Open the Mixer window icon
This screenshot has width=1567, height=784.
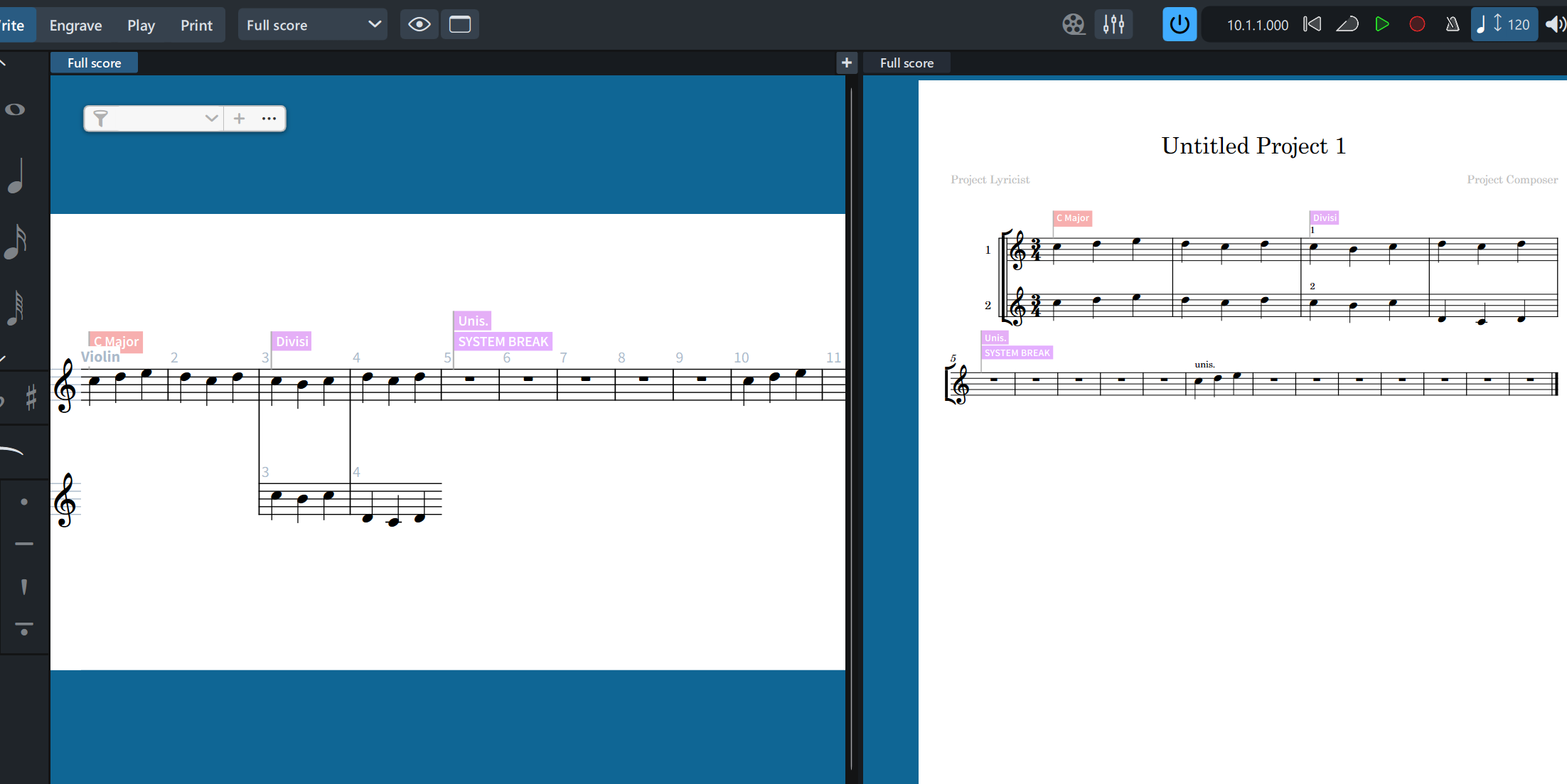[1113, 25]
